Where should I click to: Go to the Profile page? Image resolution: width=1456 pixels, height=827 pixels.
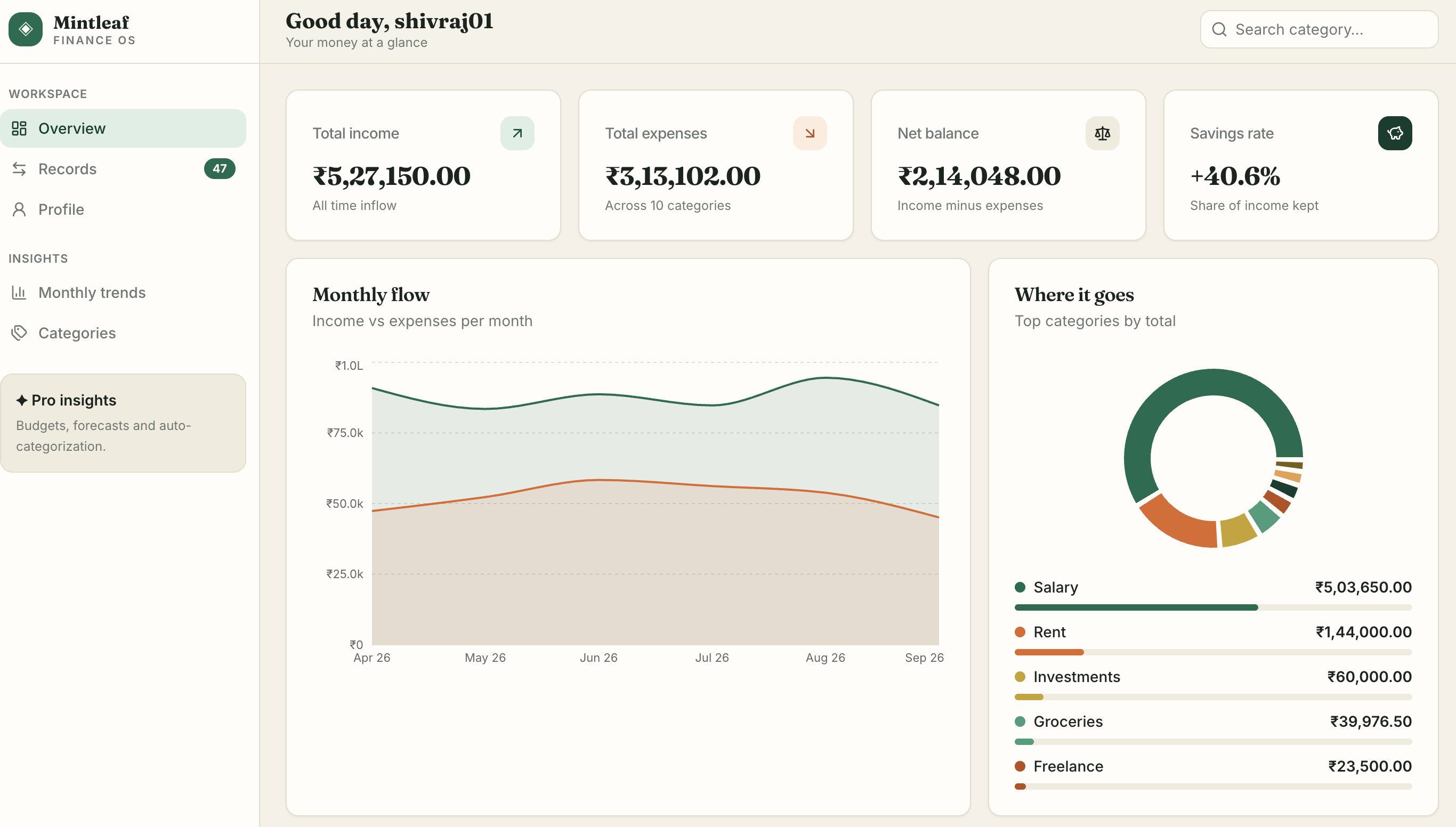click(123, 209)
